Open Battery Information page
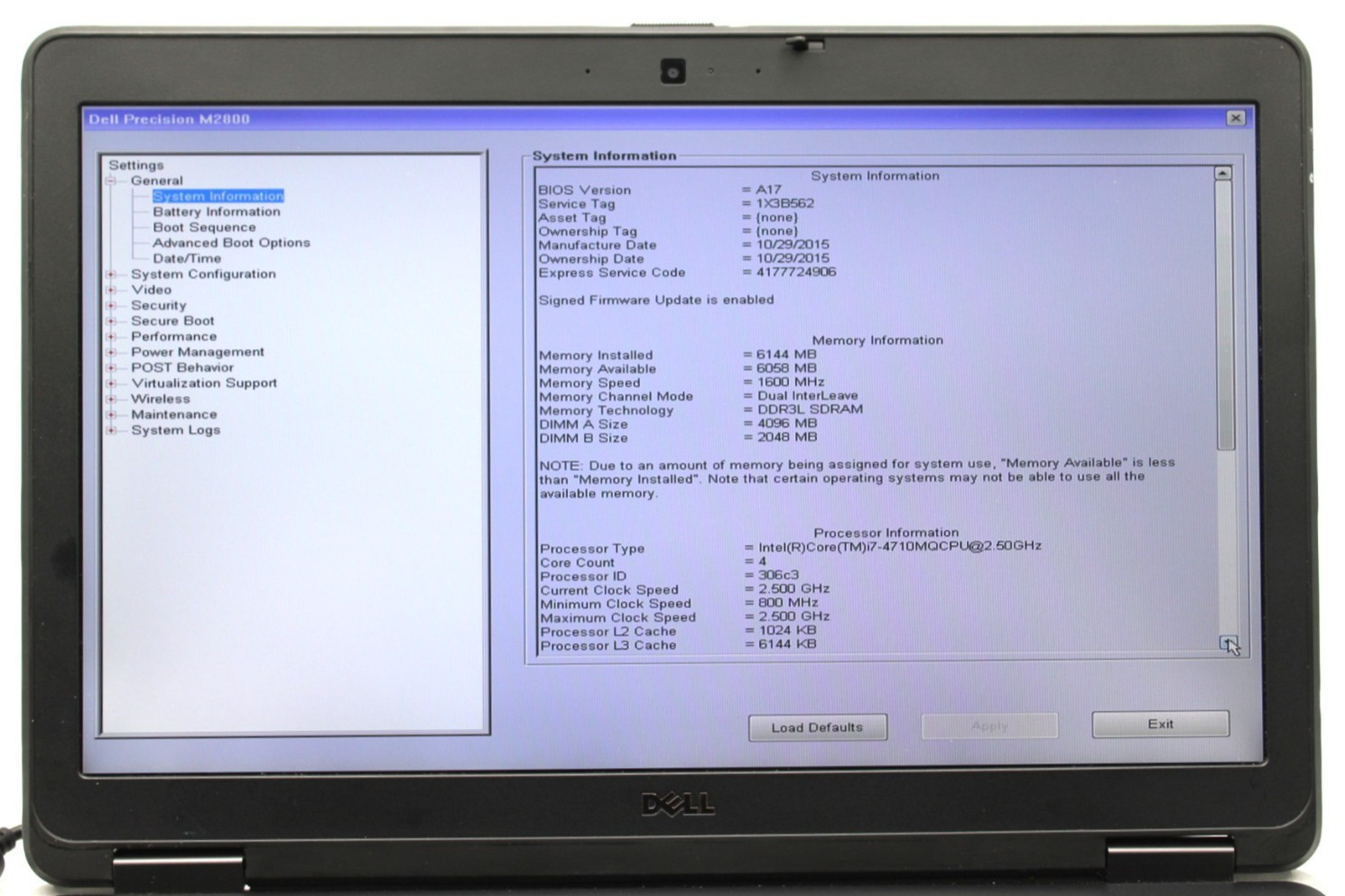 [217, 212]
